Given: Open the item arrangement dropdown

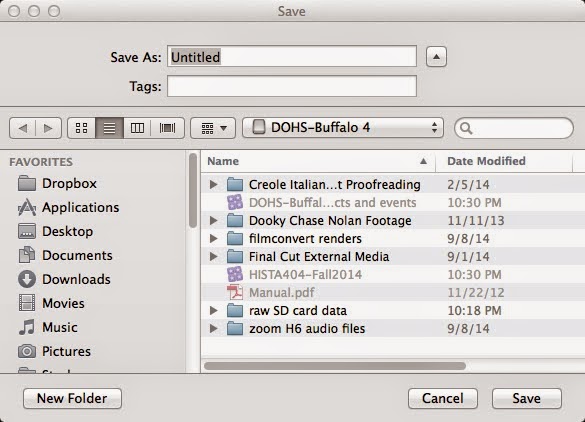Looking at the screenshot, I should coord(213,128).
